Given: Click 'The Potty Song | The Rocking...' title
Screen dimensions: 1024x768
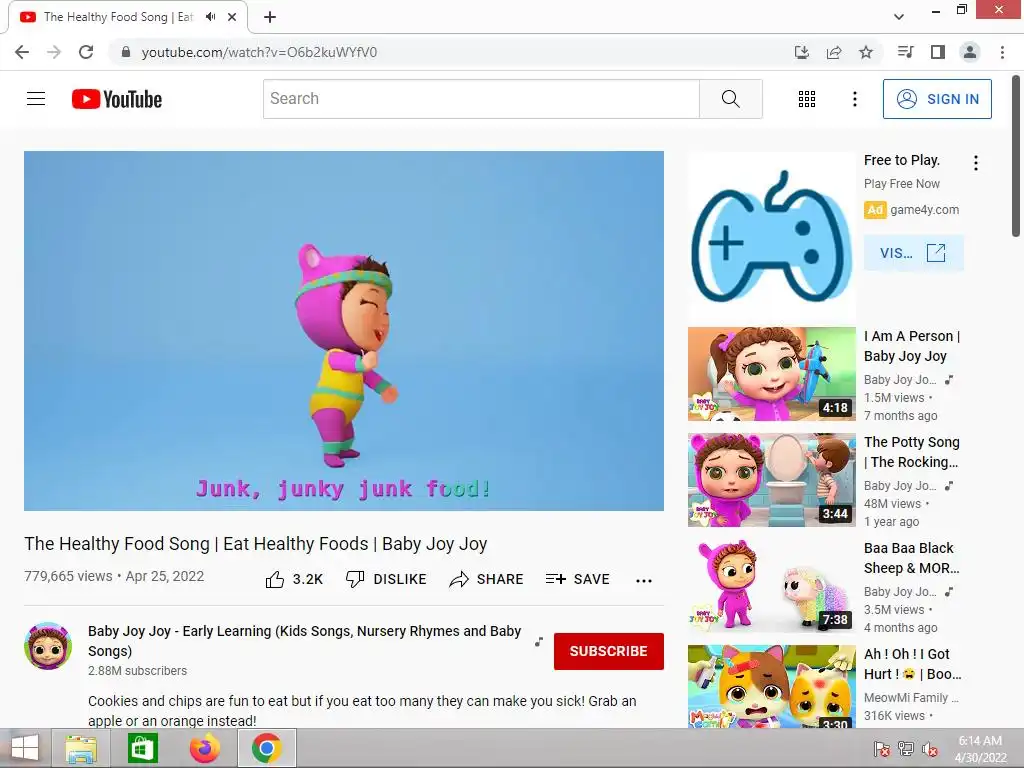Looking at the screenshot, I should click(912, 452).
